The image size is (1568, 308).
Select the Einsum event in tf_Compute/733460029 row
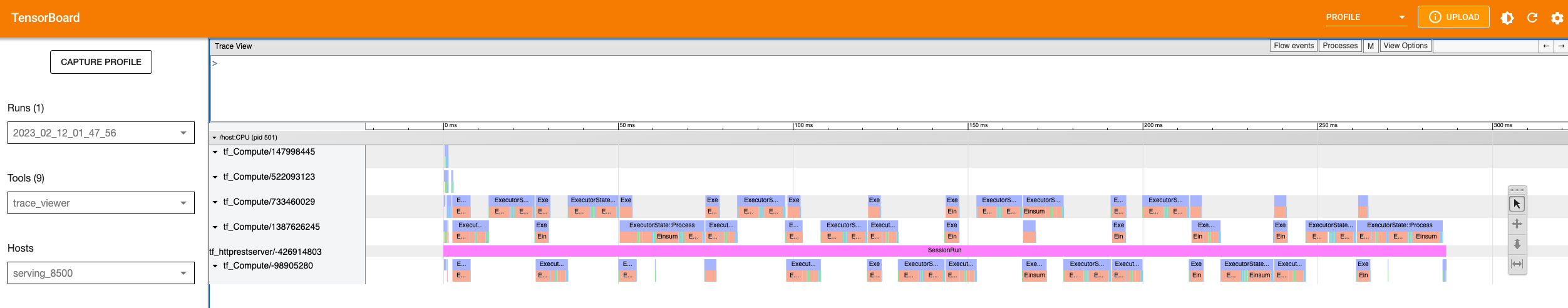tap(1034, 212)
